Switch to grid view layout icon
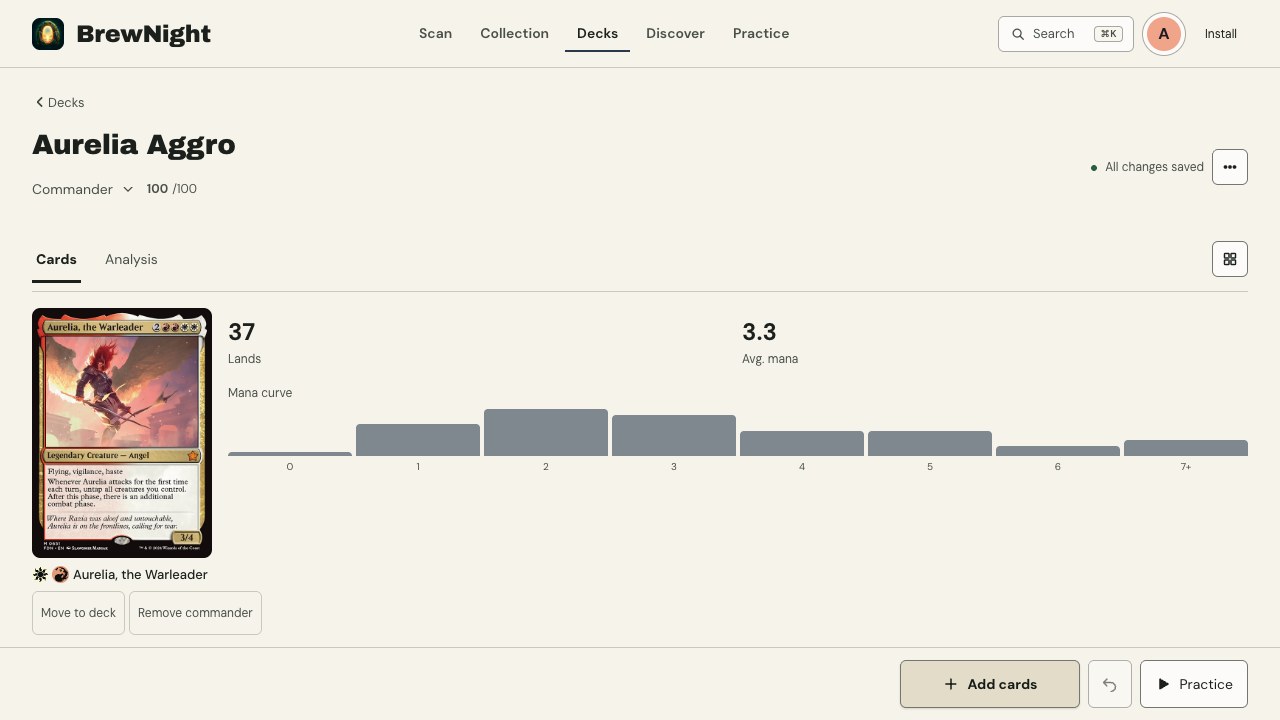Viewport: 1280px width, 720px height. point(1230,259)
